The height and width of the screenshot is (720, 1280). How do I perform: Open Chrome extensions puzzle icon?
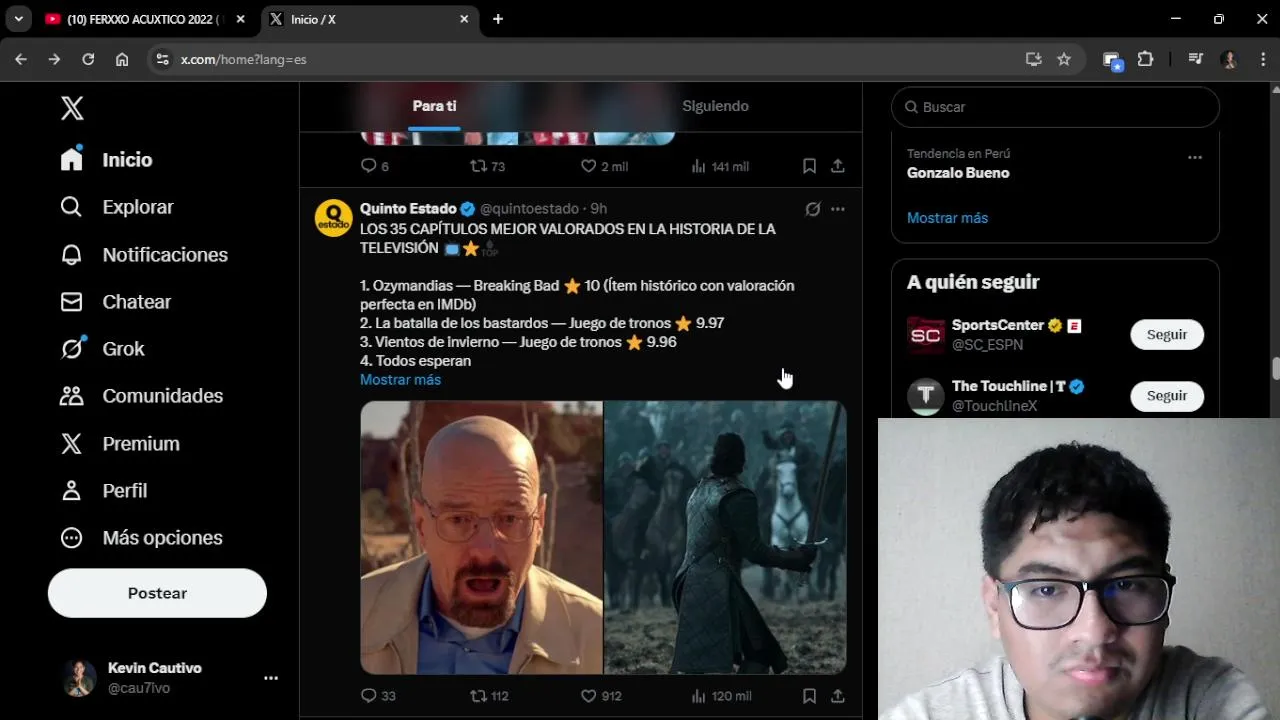(x=1146, y=59)
